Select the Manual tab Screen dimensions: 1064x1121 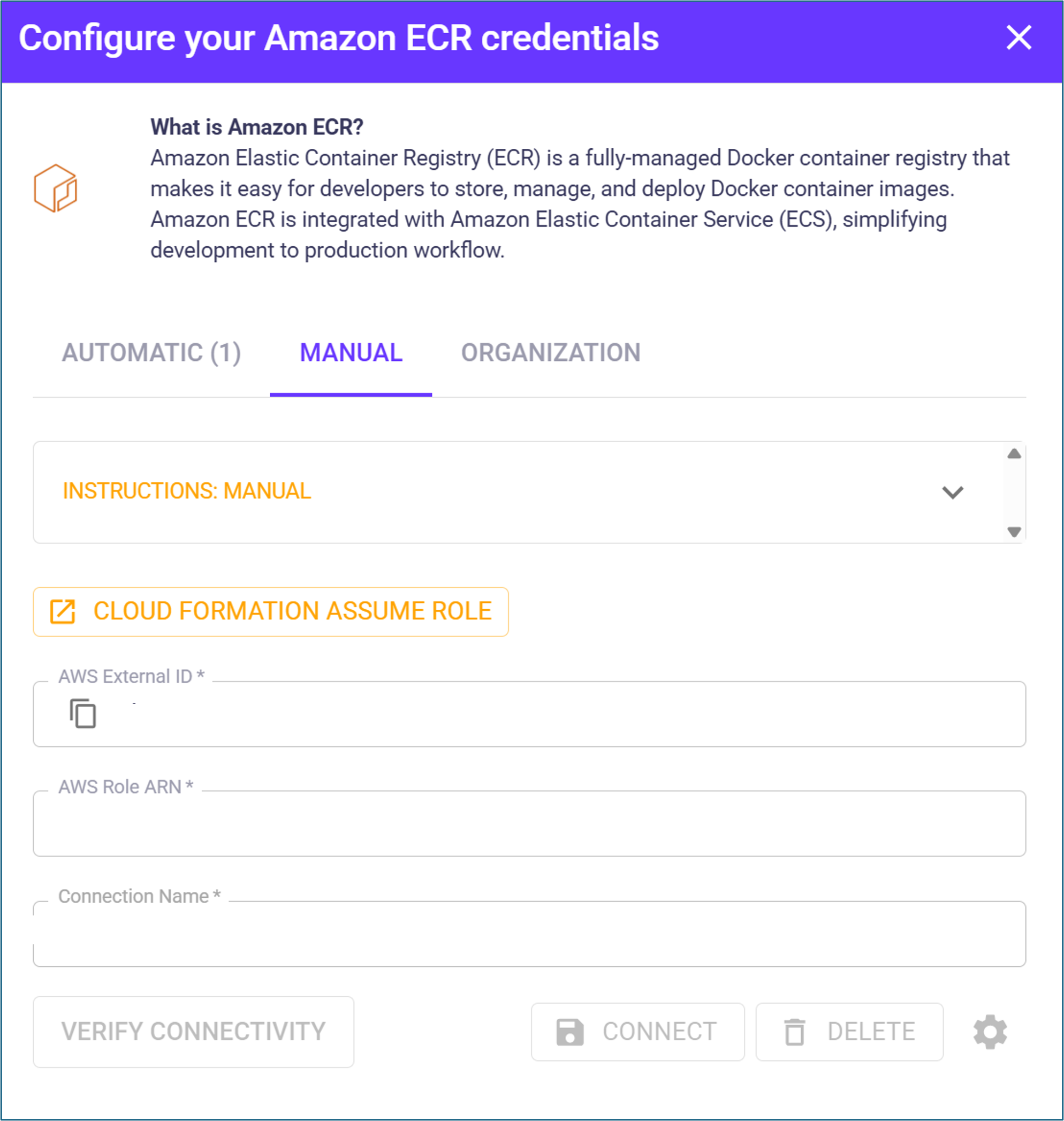[x=351, y=353]
